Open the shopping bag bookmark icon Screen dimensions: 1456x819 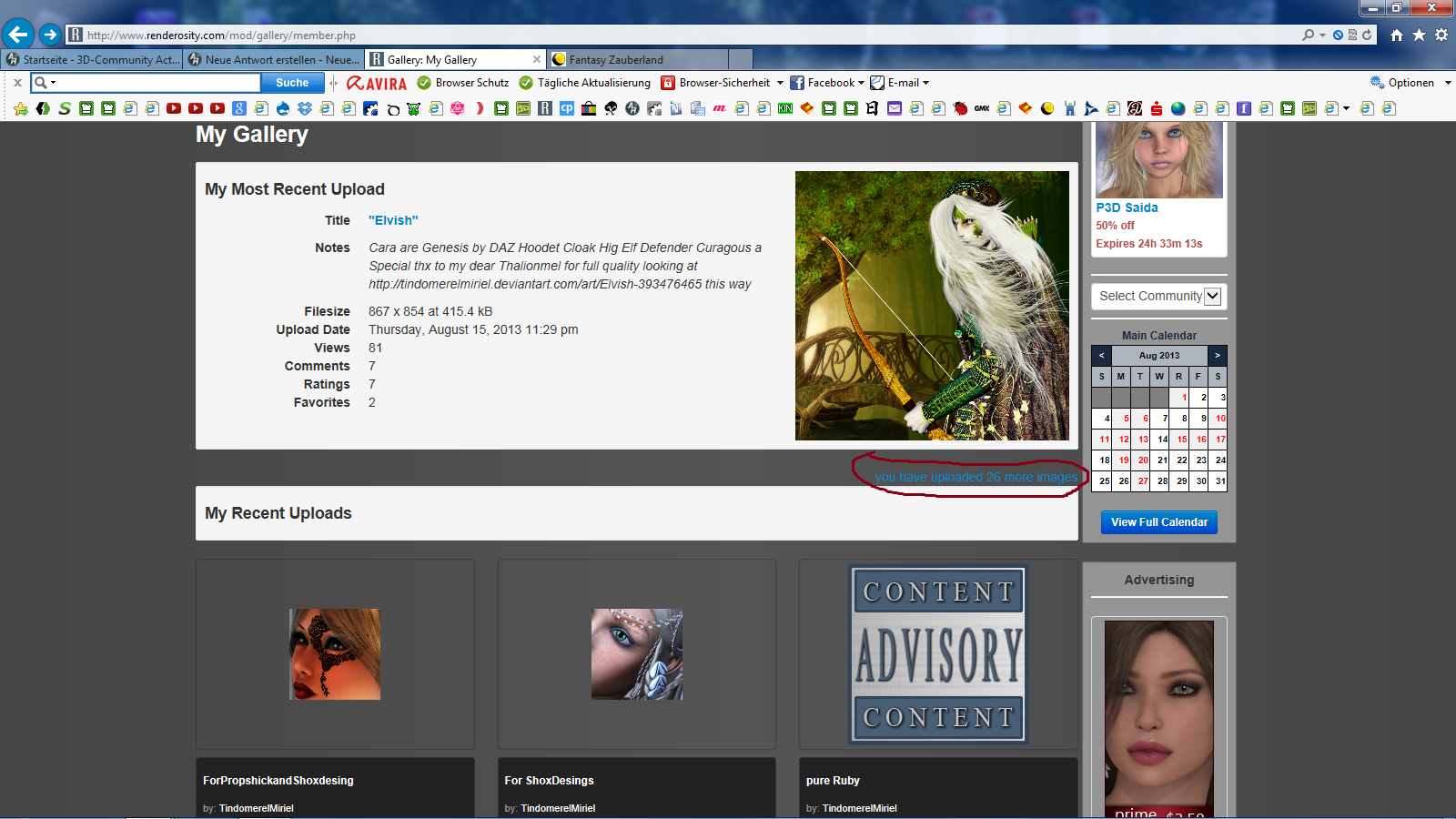coord(589,108)
